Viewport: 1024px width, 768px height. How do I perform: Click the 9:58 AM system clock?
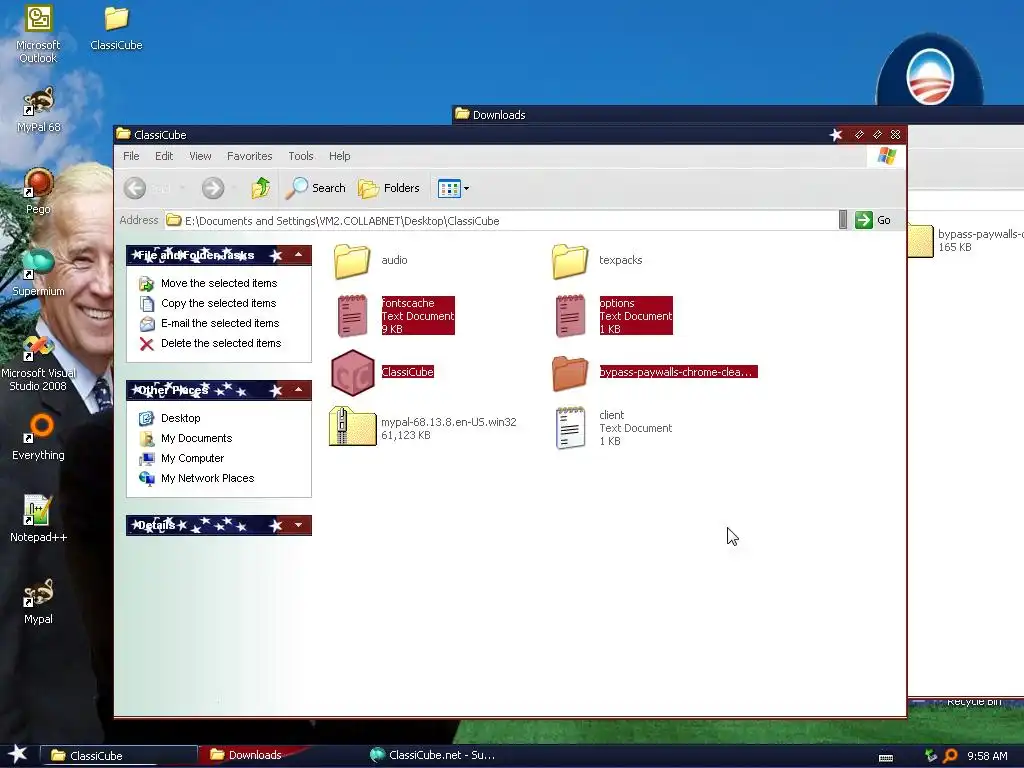coord(987,756)
